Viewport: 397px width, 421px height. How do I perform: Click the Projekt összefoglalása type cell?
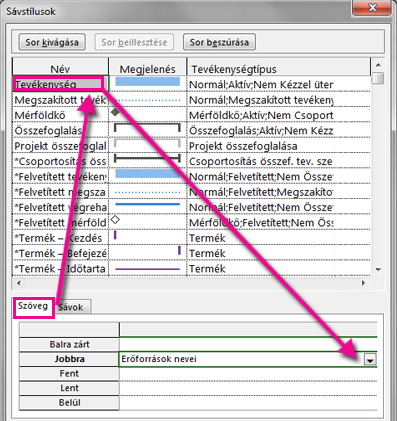[279, 146]
